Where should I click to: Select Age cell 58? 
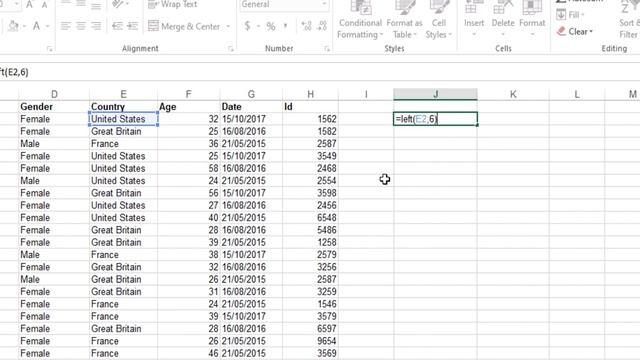[188, 168]
